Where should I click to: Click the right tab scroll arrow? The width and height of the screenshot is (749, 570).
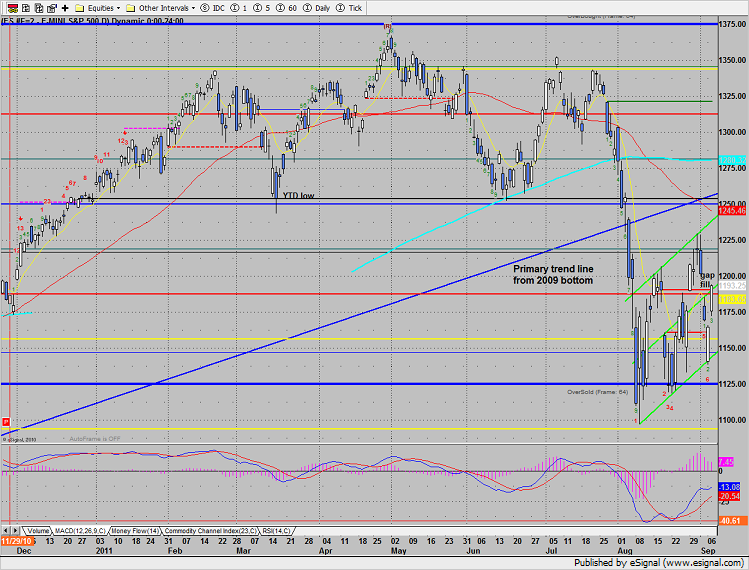(15, 530)
